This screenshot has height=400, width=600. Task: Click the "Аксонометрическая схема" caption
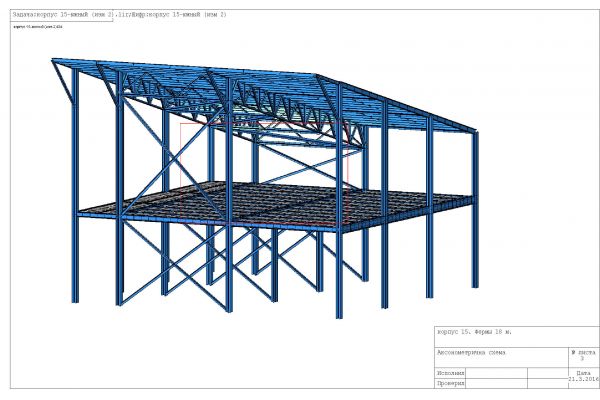471,353
